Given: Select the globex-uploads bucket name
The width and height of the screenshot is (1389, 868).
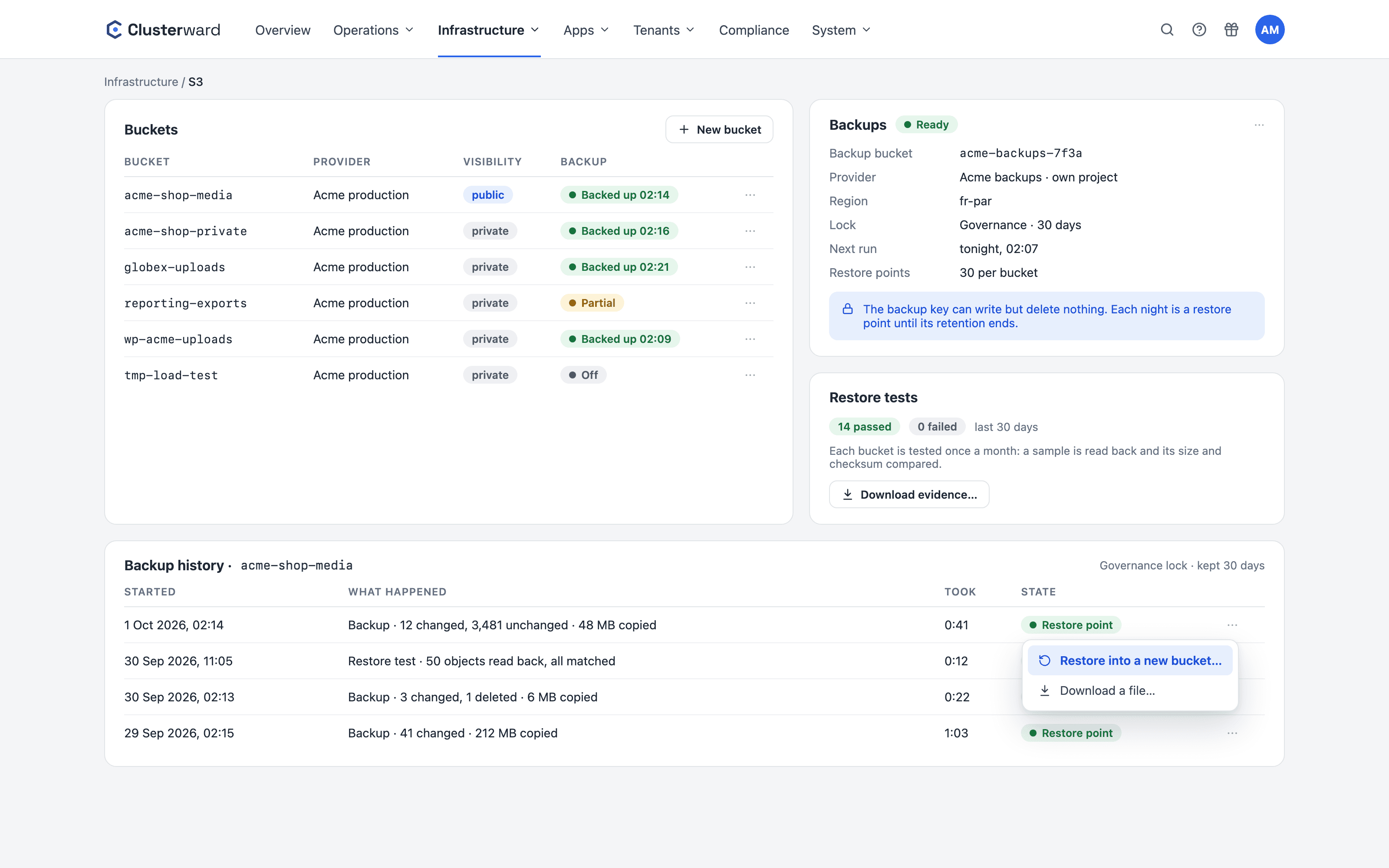Looking at the screenshot, I should coord(174,267).
